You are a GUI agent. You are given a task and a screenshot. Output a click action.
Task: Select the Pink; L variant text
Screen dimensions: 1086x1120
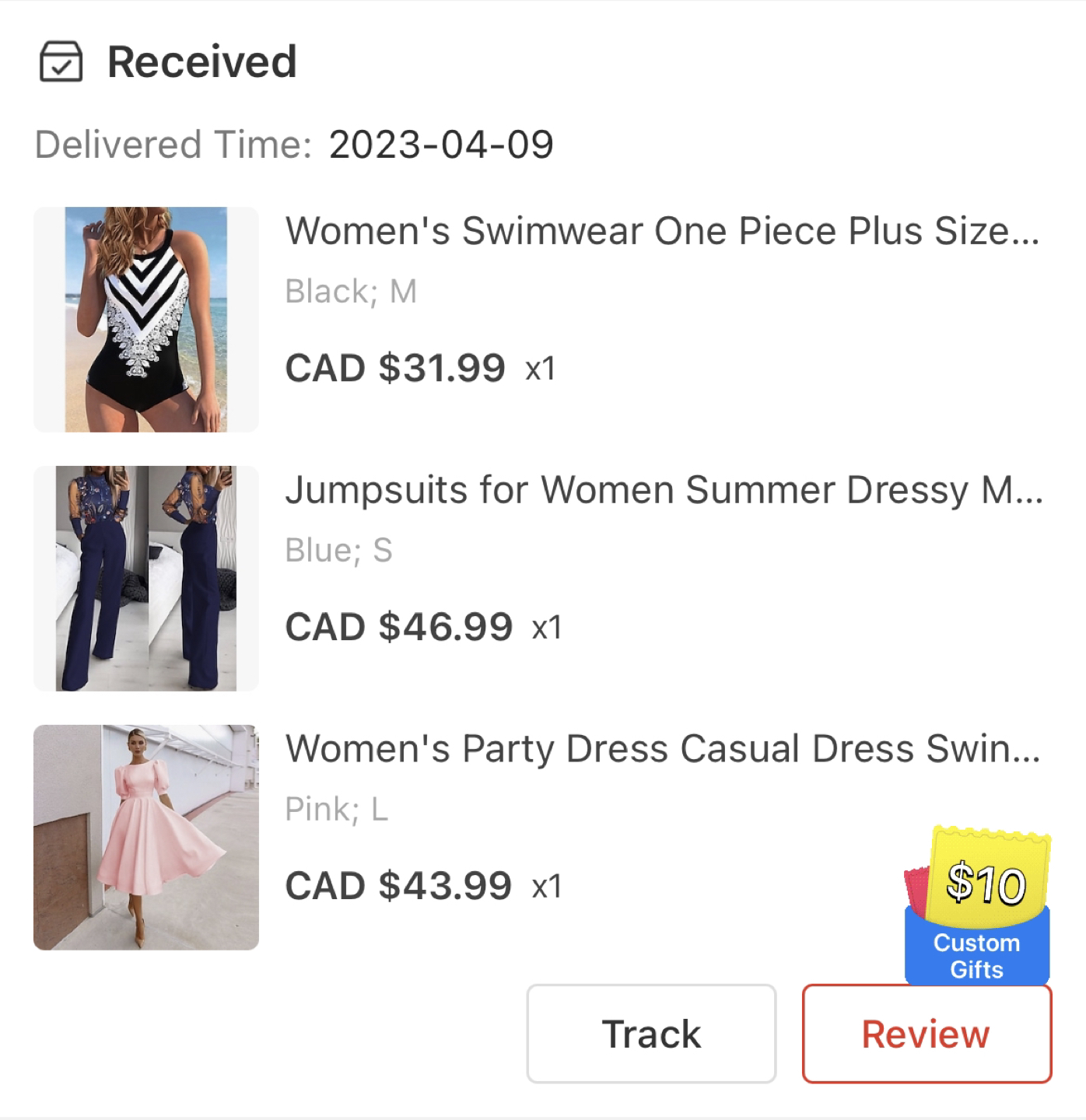point(336,810)
